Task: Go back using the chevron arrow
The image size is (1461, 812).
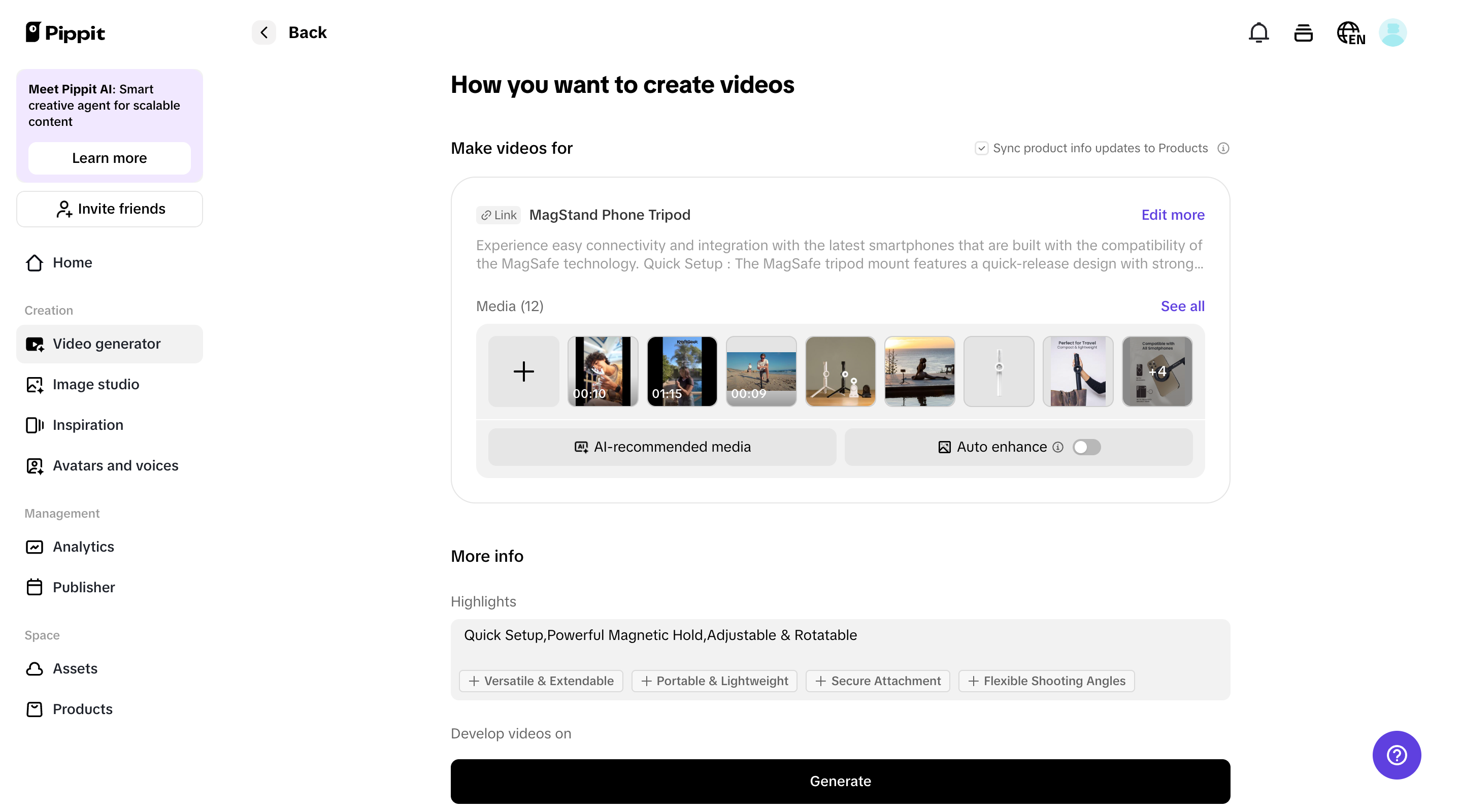Action: coord(264,32)
